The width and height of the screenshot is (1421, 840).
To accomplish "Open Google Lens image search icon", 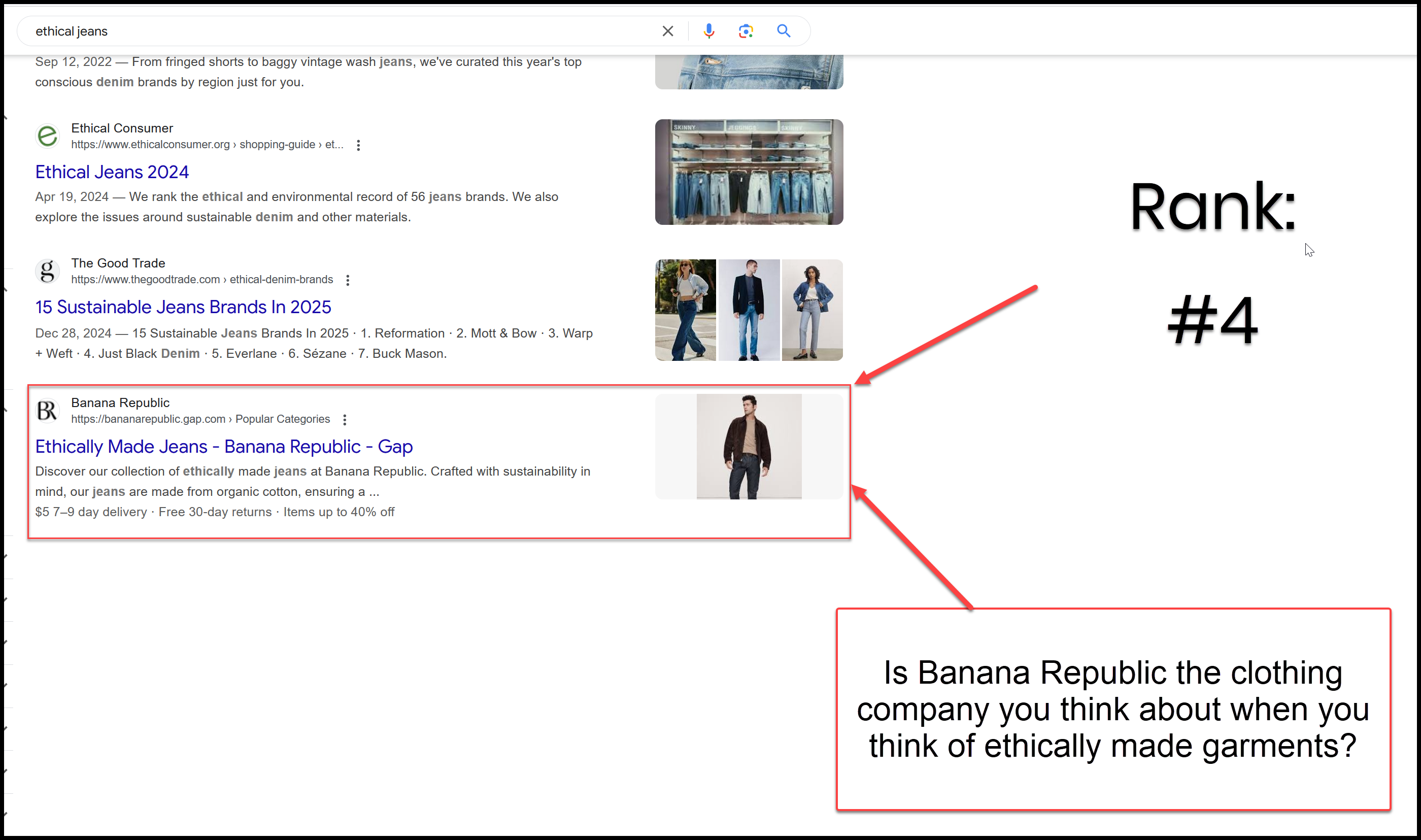I will pos(746,31).
